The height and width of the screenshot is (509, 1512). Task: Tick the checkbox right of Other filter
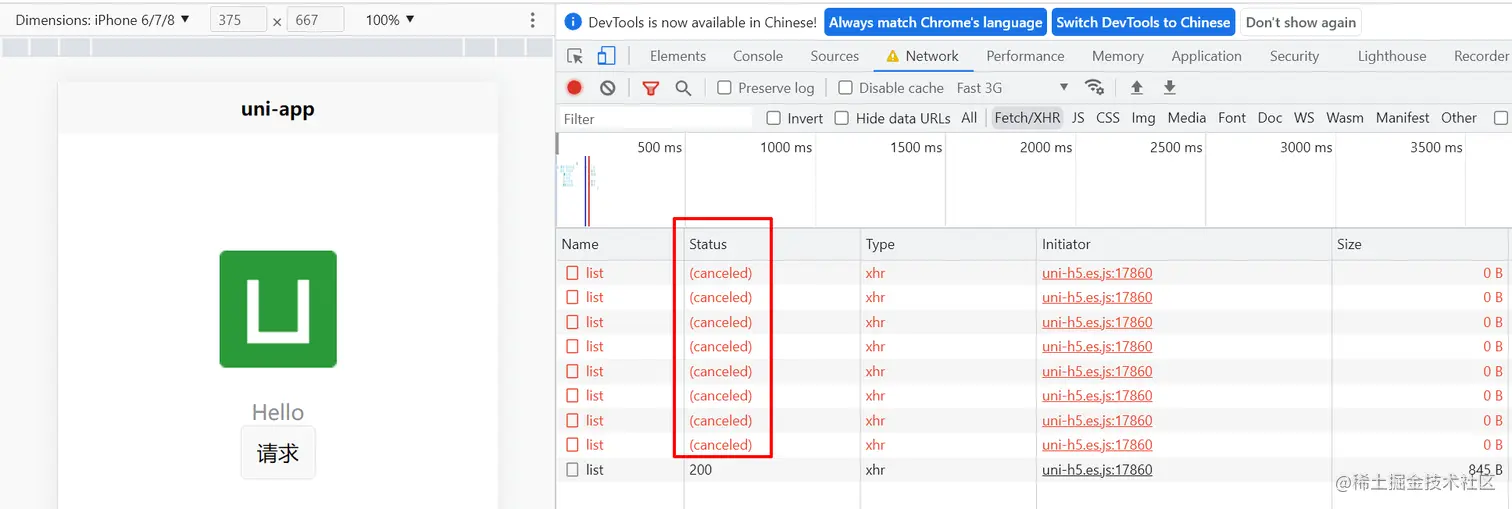coord(1500,118)
